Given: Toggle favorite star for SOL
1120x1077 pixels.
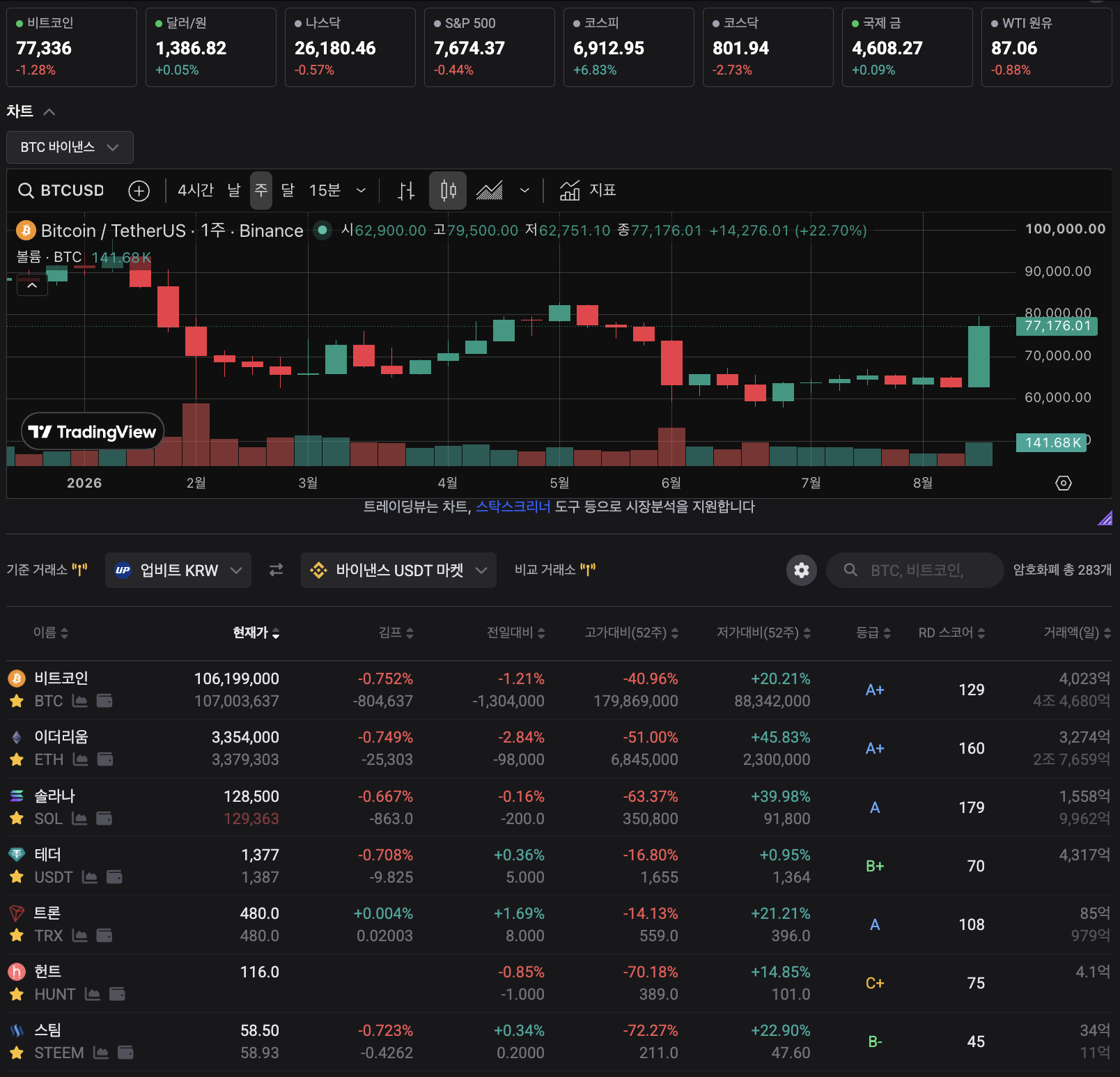Looking at the screenshot, I should point(17,819).
